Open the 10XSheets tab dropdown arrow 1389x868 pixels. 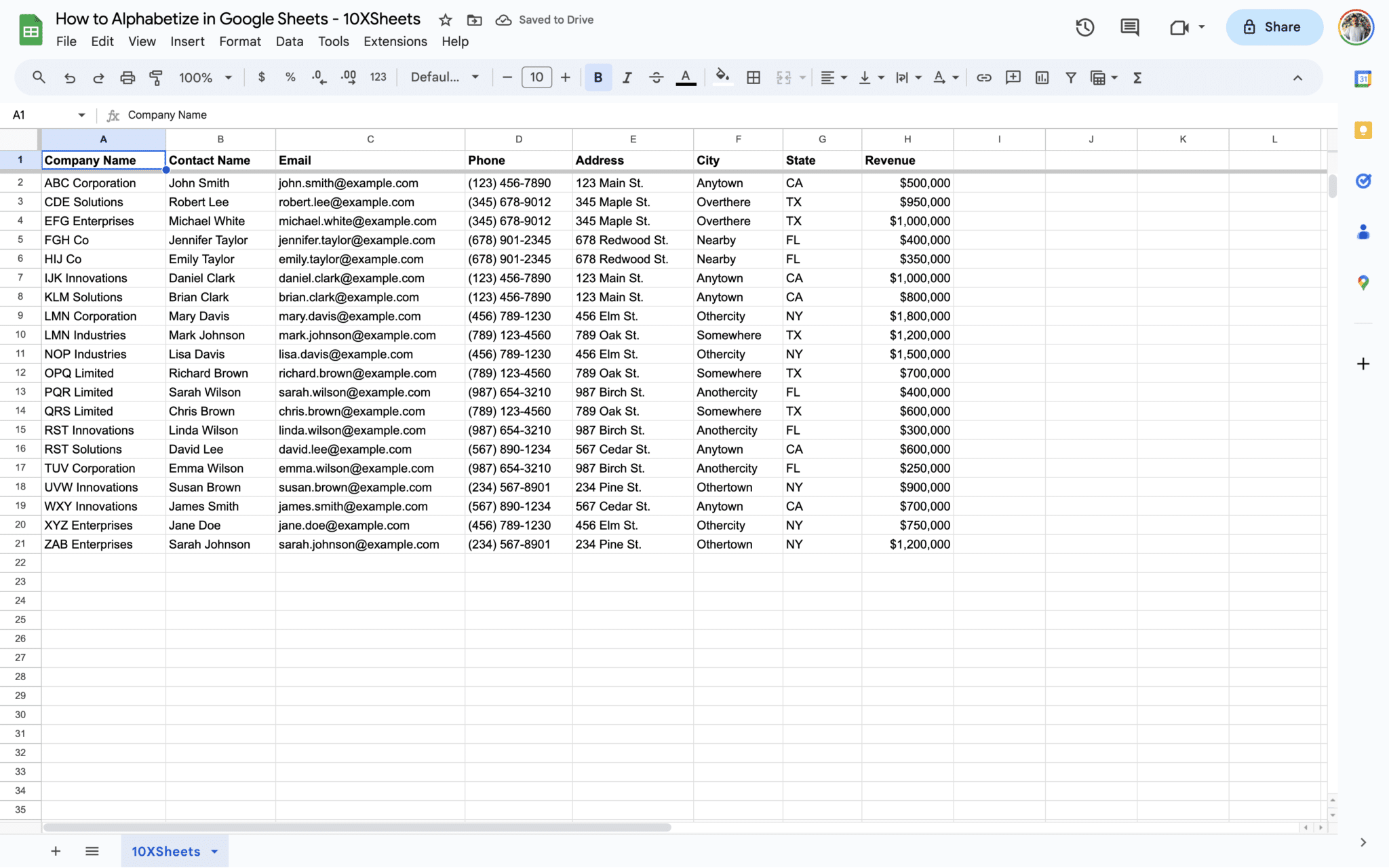point(215,852)
